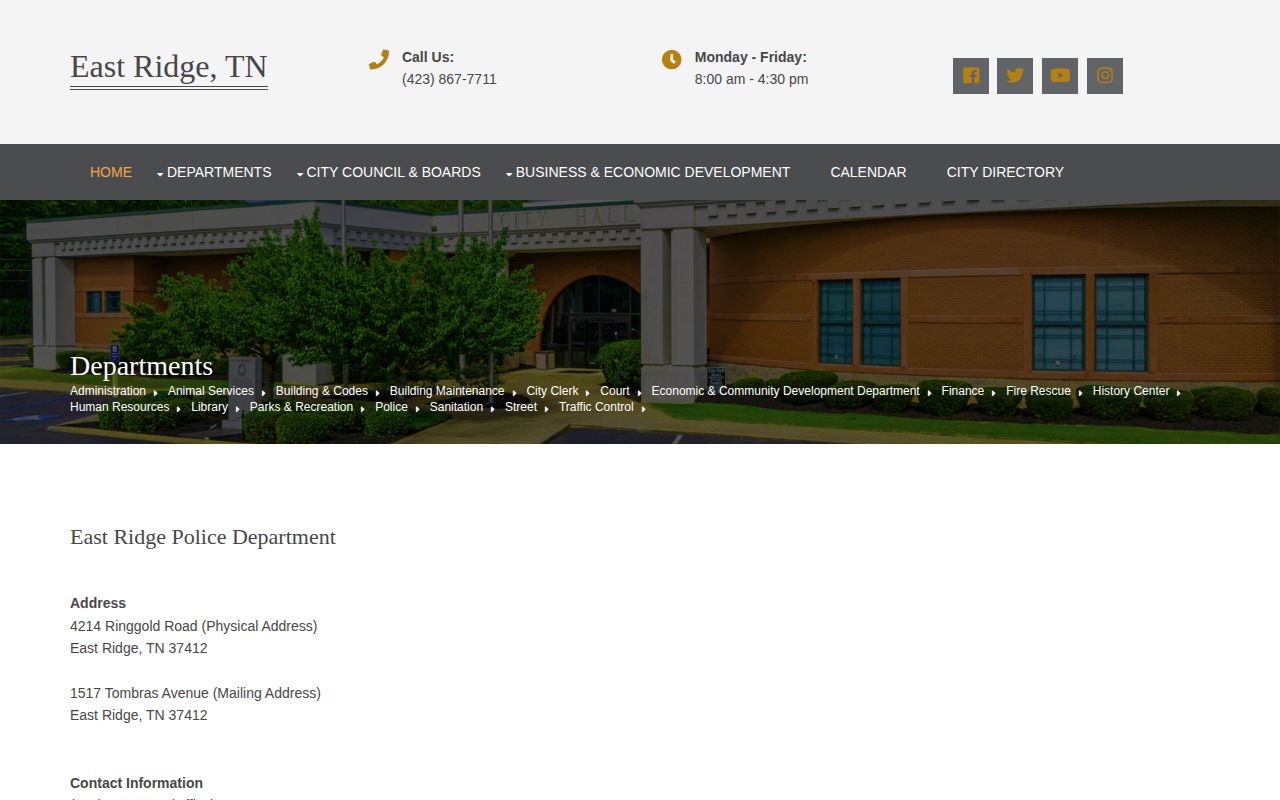Click the Departments banner heading
Image resolution: width=1280 pixels, height=800 pixels.
141,366
